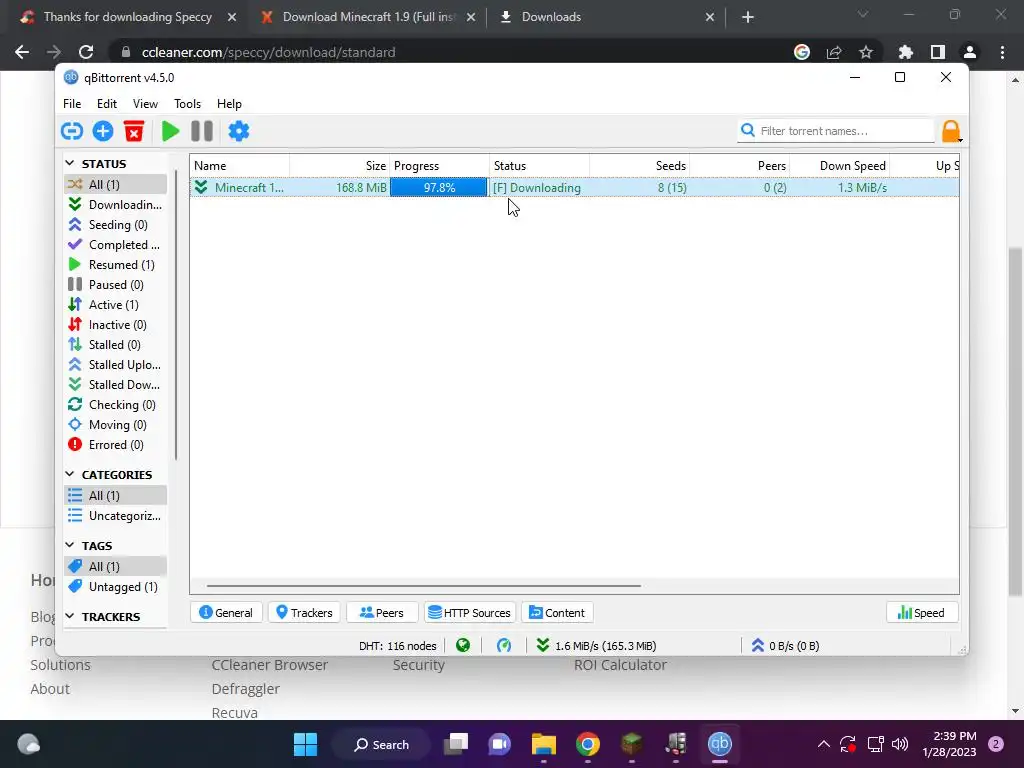Select the Stalled (0) filter
The height and width of the screenshot is (768, 1024).
(116, 345)
